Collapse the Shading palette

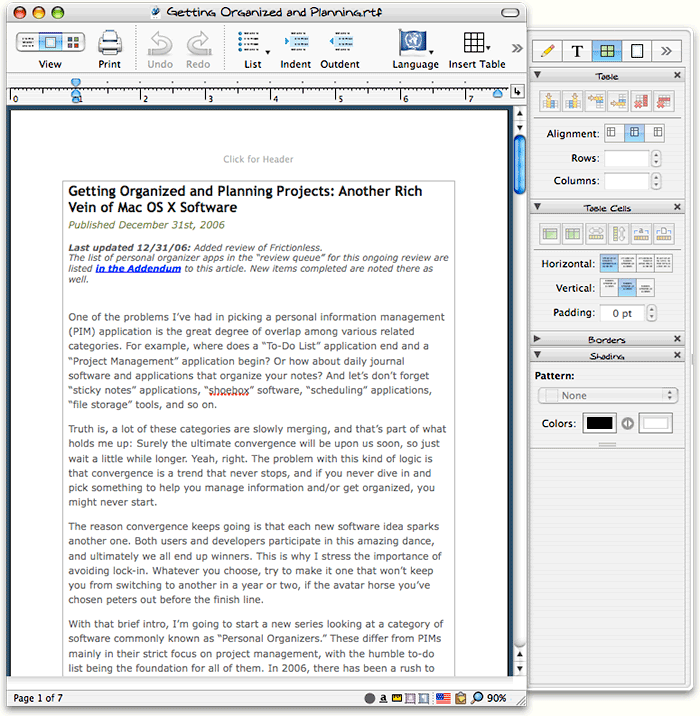click(x=537, y=355)
